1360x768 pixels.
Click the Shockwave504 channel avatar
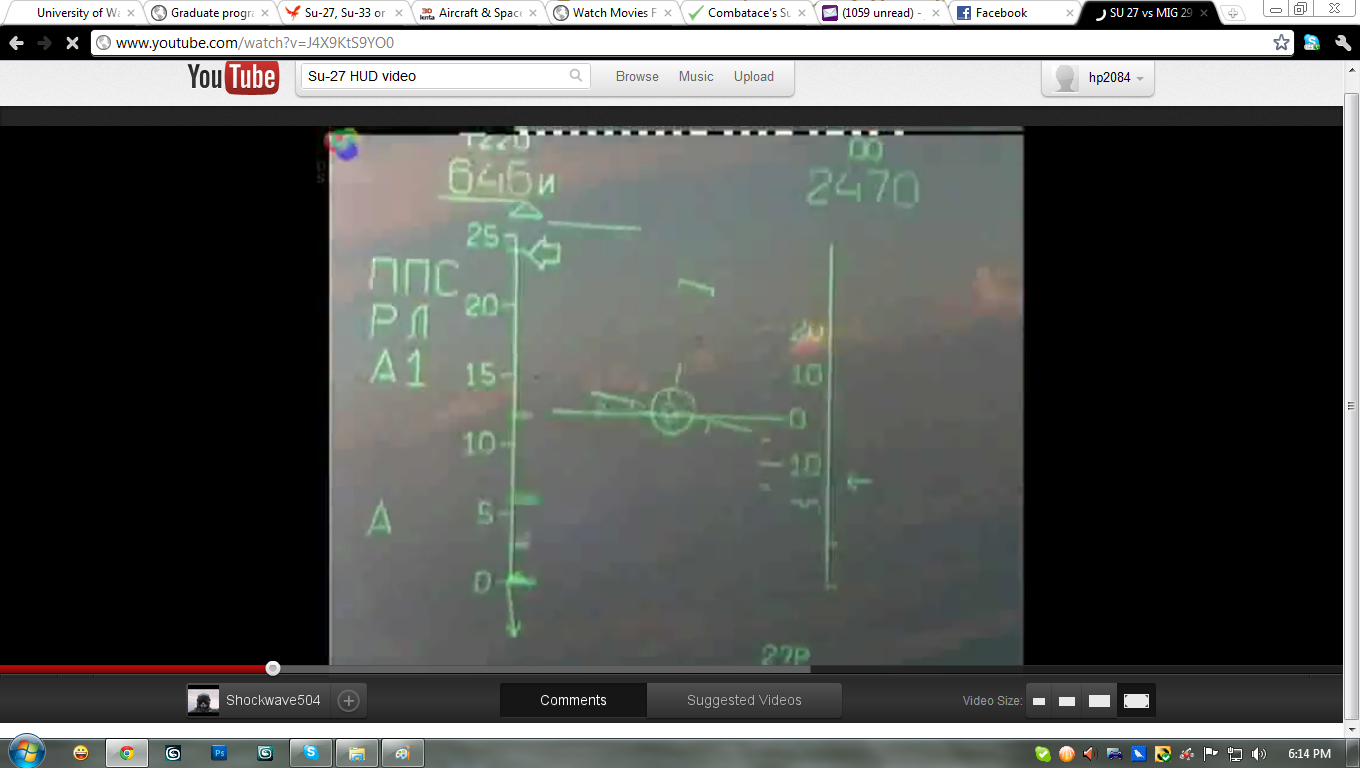coord(203,701)
